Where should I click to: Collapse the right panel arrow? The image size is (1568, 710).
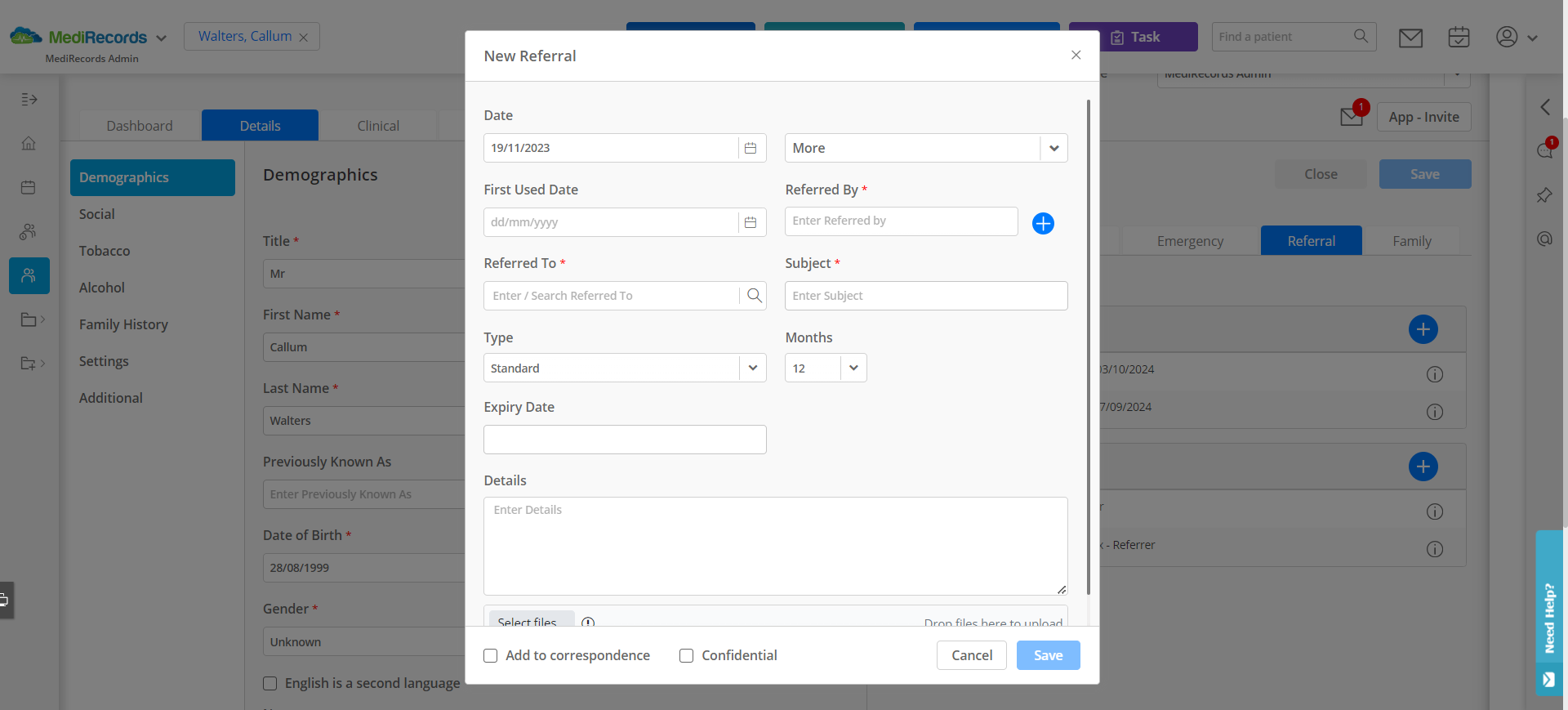tap(1545, 107)
